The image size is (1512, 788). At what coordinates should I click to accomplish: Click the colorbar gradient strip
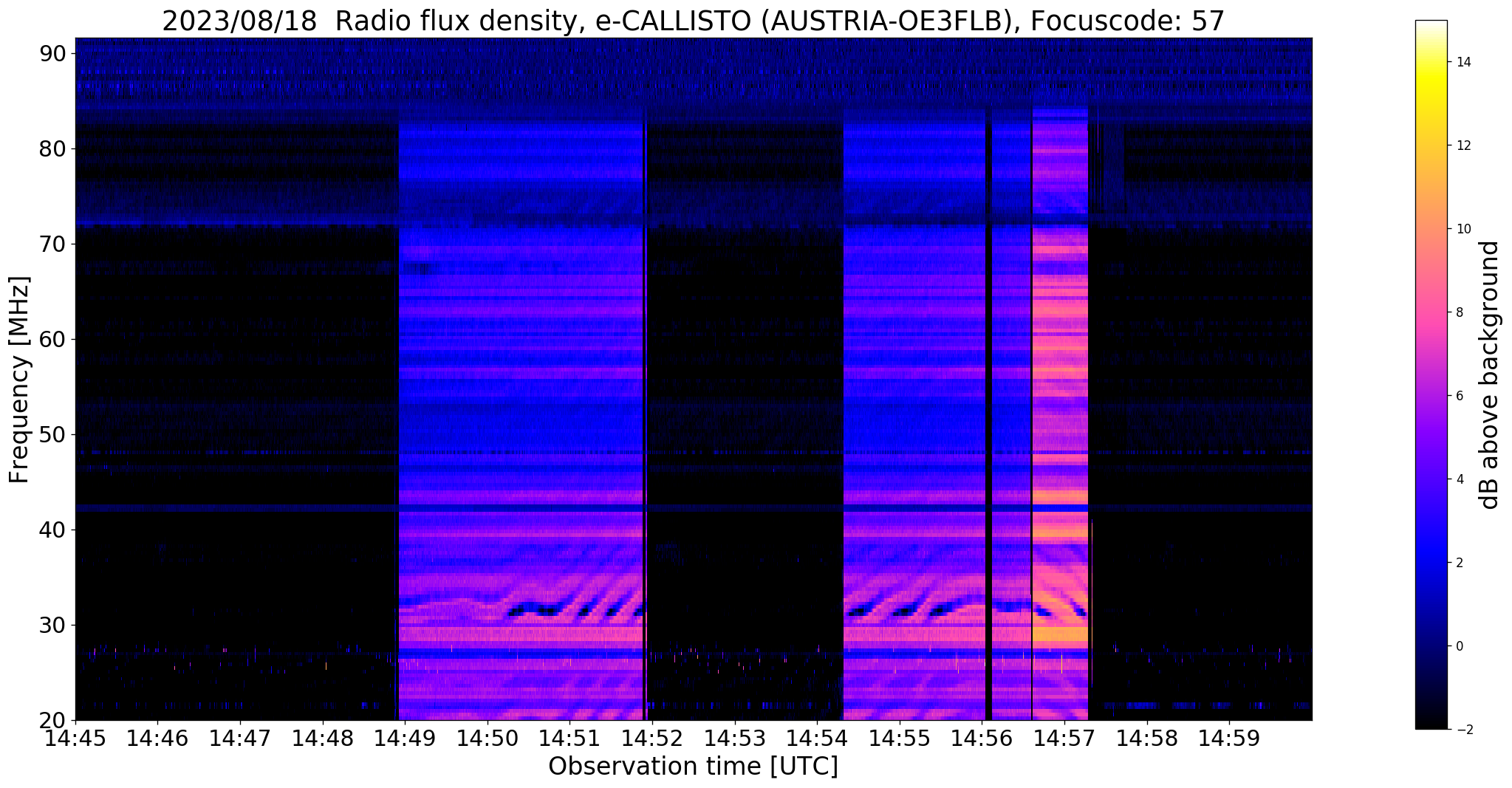[x=1431, y=374]
